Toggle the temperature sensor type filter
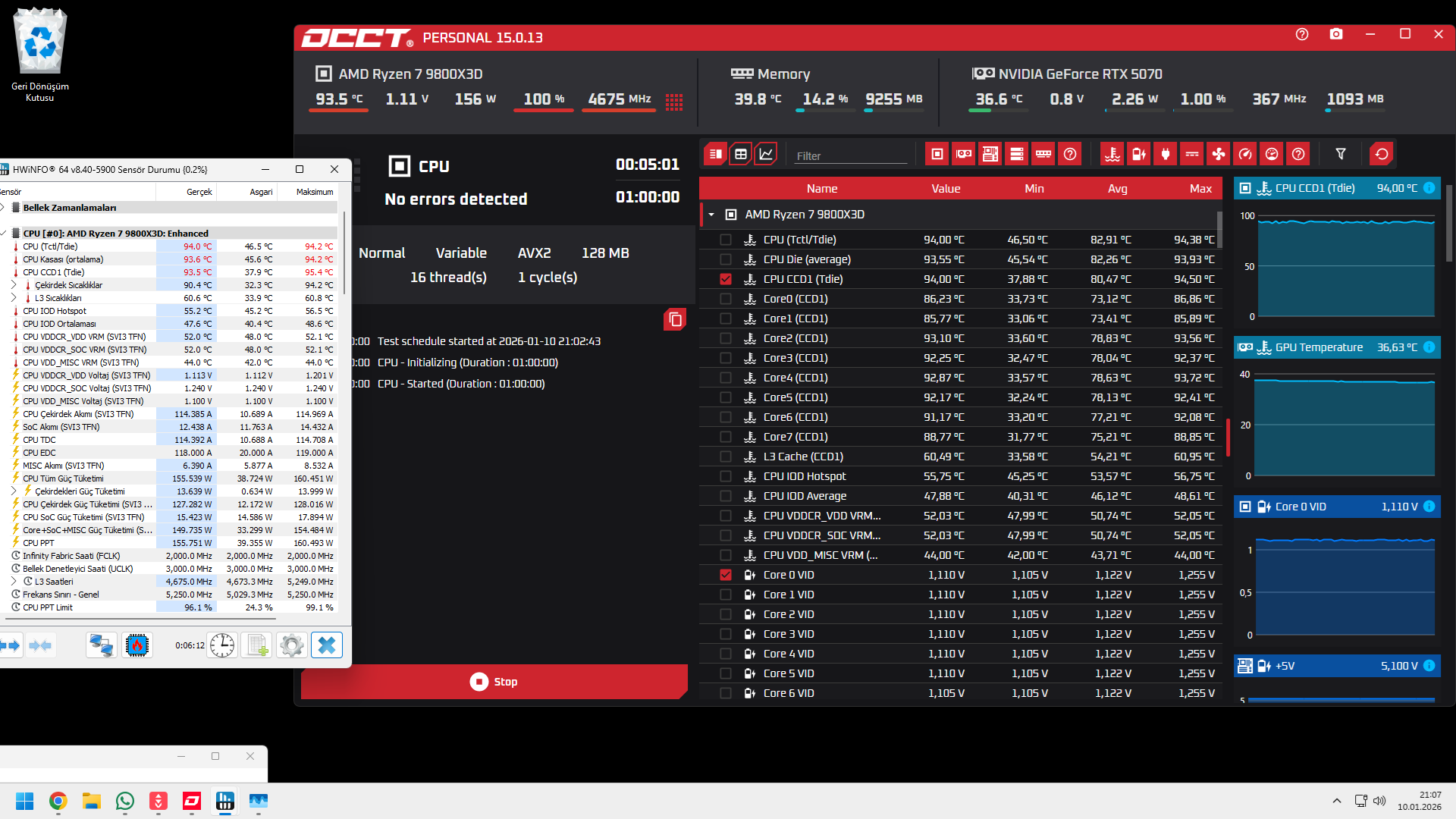 [x=1112, y=154]
